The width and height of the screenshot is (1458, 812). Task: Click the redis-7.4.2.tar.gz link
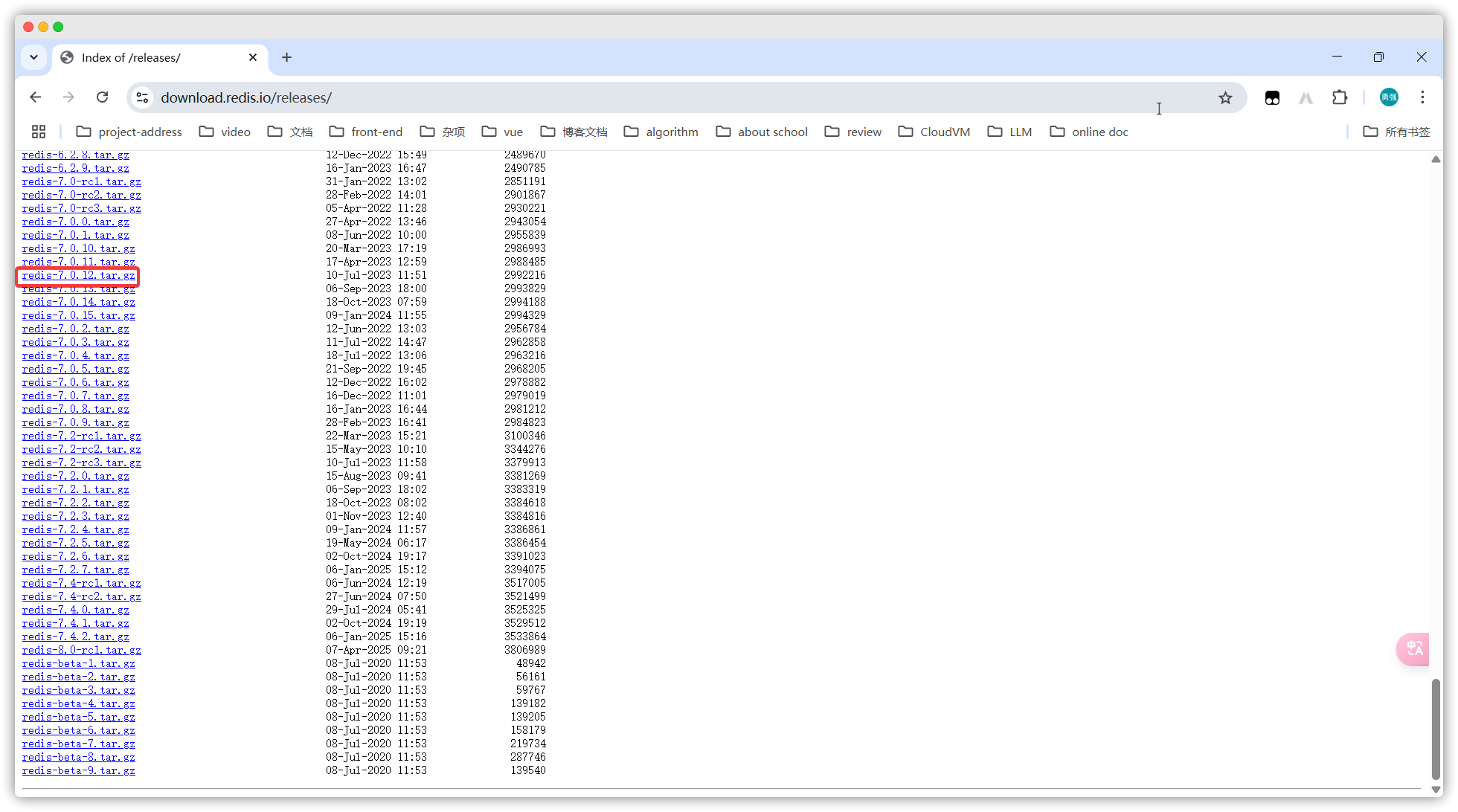(x=75, y=637)
